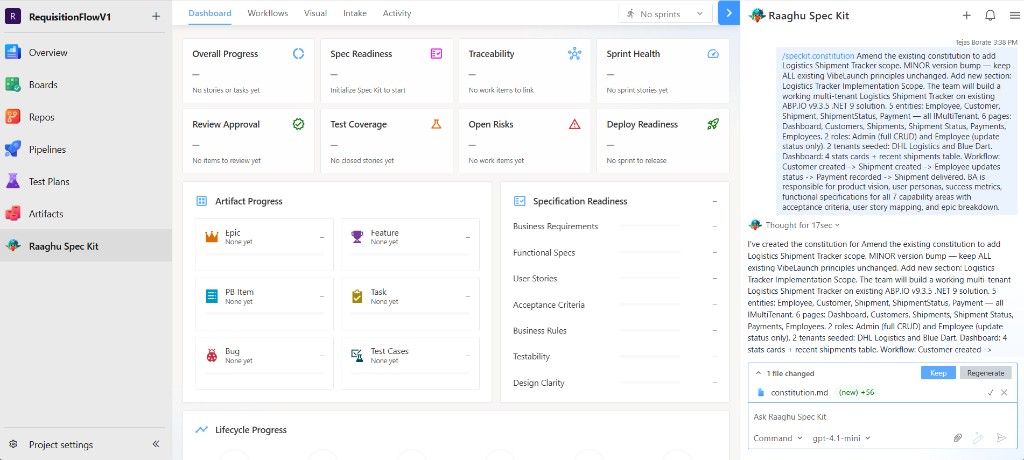Collapse the chat panel with blue arrow
1024x460 pixels.
tap(729, 13)
